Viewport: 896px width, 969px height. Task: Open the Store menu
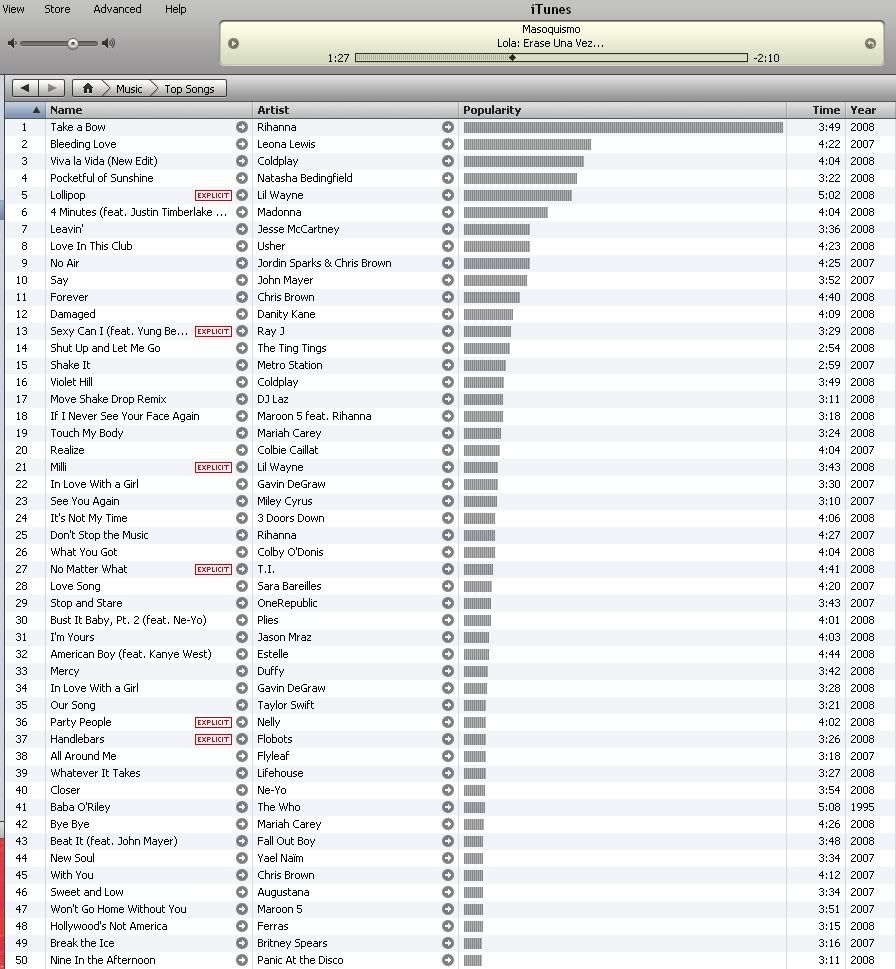[x=57, y=9]
